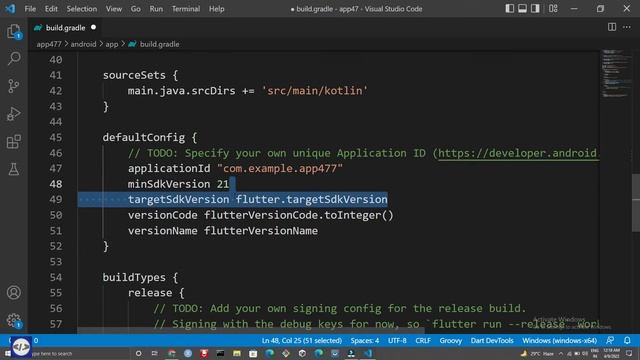Screen dimensions: 640x360
Task: Open the View menu
Action: (x=114, y=9)
